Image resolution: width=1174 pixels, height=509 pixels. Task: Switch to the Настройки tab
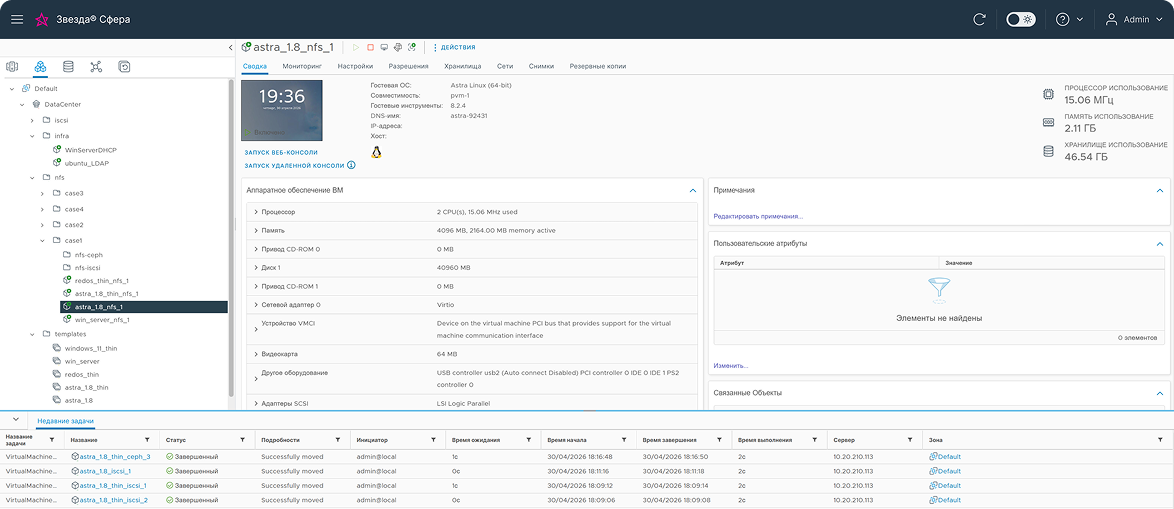(355, 67)
